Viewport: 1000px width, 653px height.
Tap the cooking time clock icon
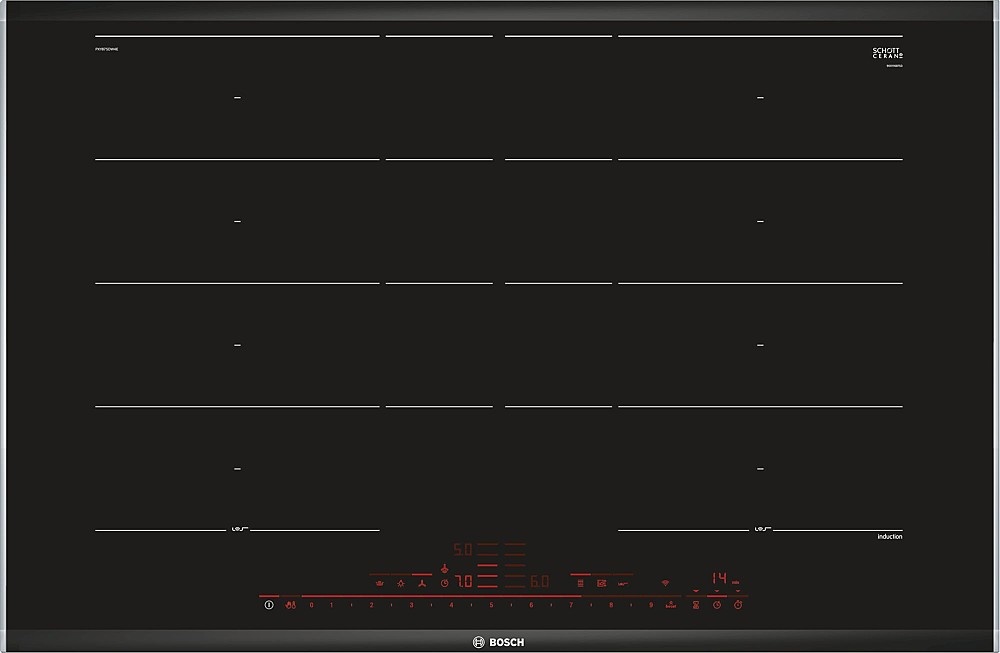point(717,605)
